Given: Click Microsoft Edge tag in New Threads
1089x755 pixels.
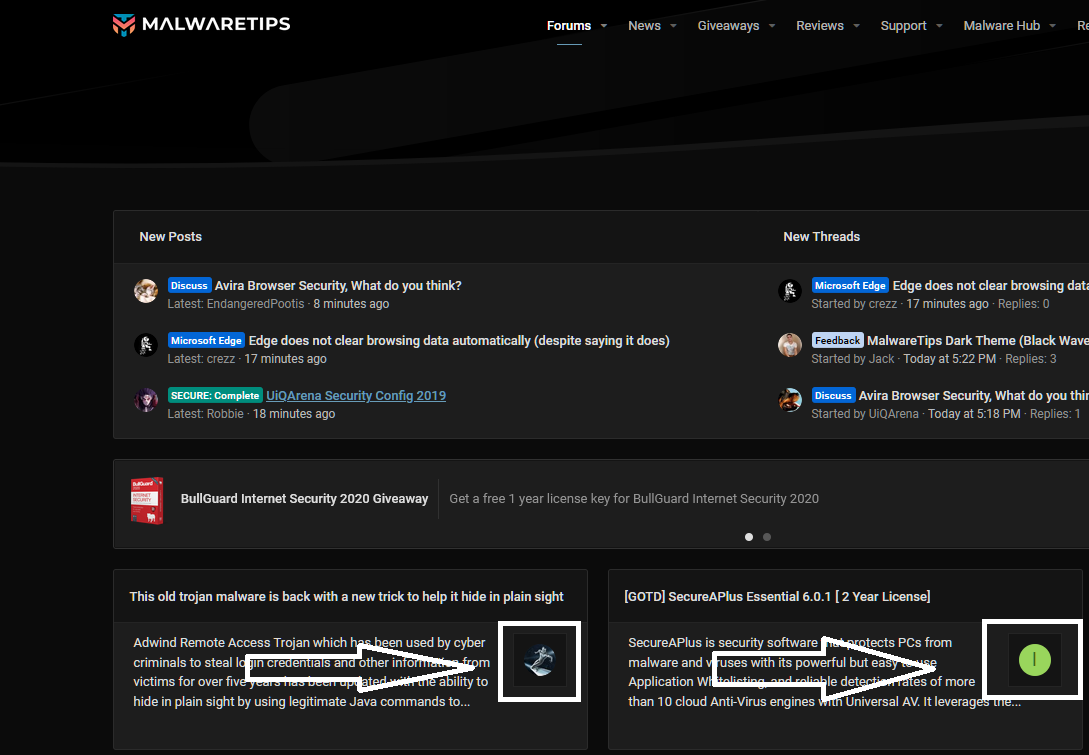Looking at the screenshot, I should click(x=850, y=285).
